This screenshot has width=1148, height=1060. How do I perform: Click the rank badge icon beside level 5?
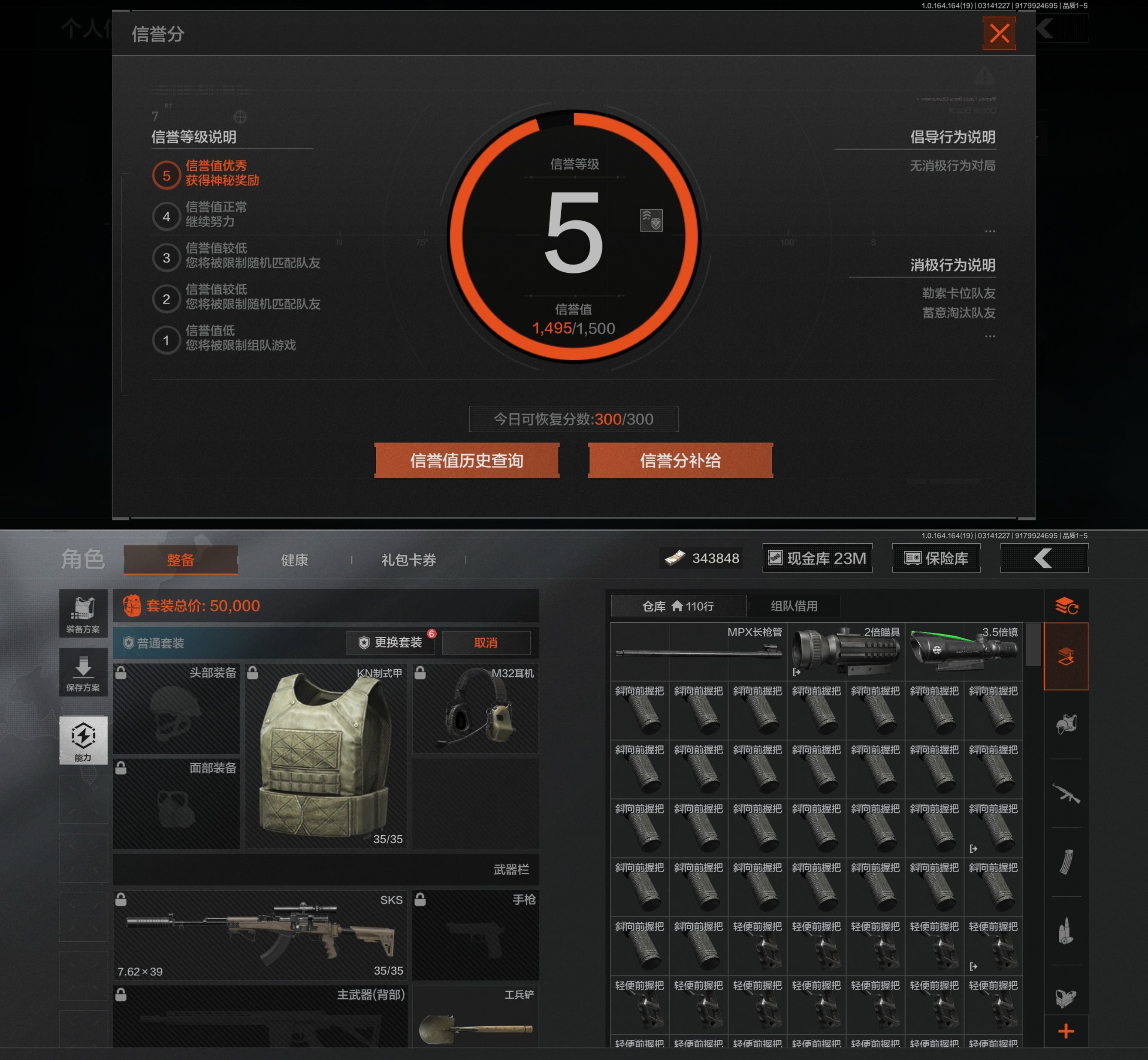pyautogui.click(x=651, y=220)
